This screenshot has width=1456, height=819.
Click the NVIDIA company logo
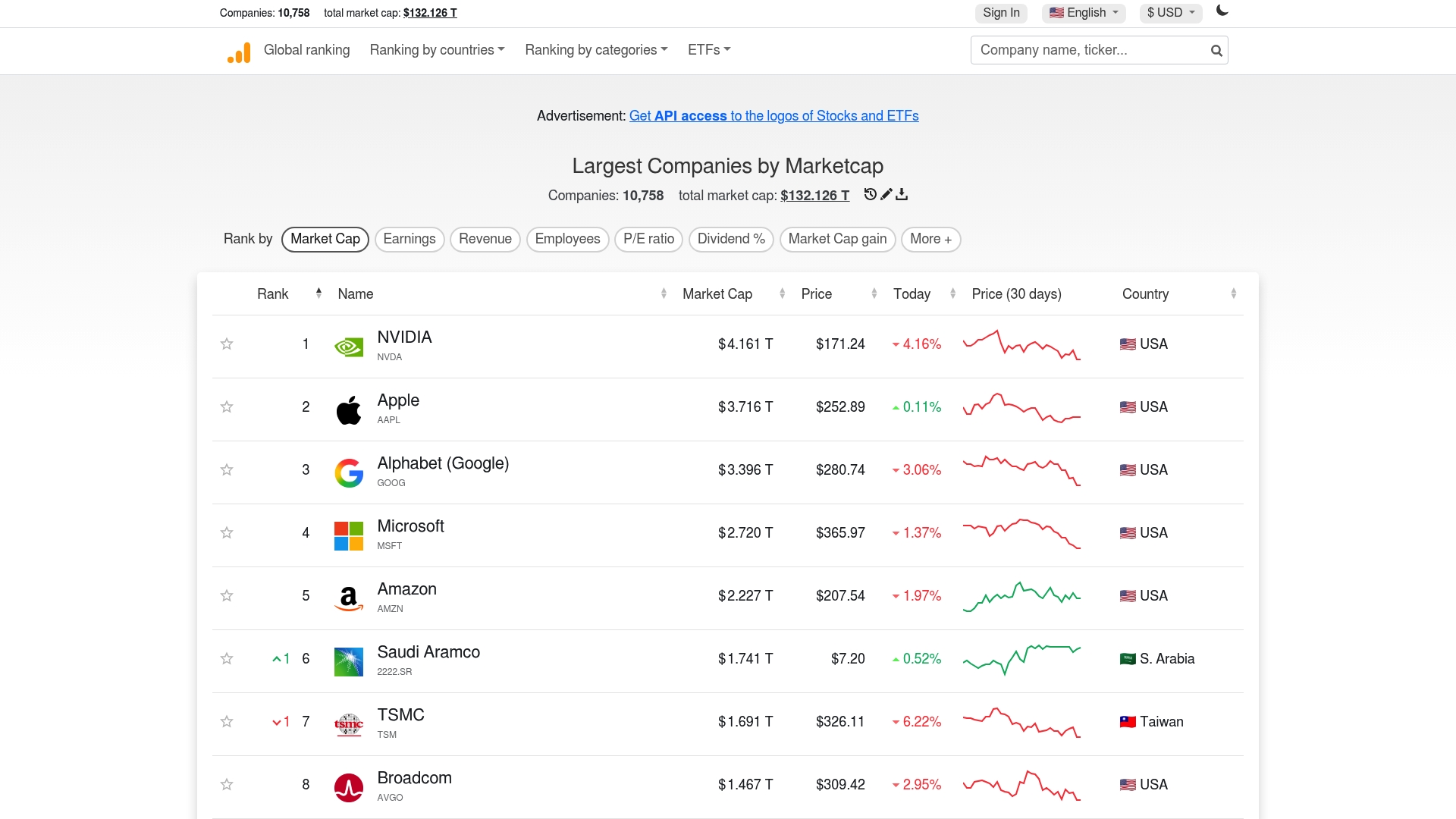coord(349,346)
